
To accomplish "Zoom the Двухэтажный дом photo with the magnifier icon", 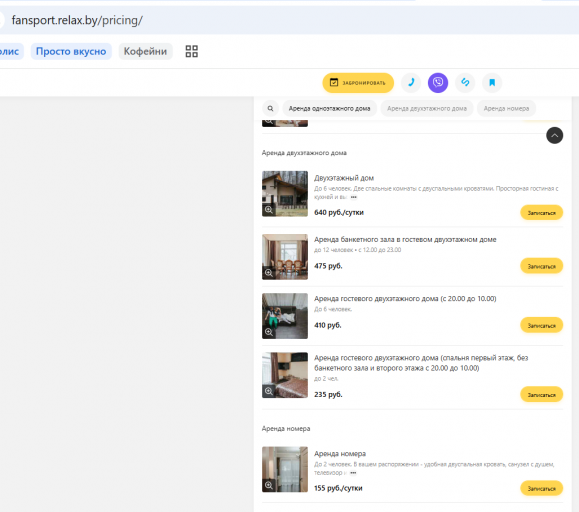I will point(269,210).
